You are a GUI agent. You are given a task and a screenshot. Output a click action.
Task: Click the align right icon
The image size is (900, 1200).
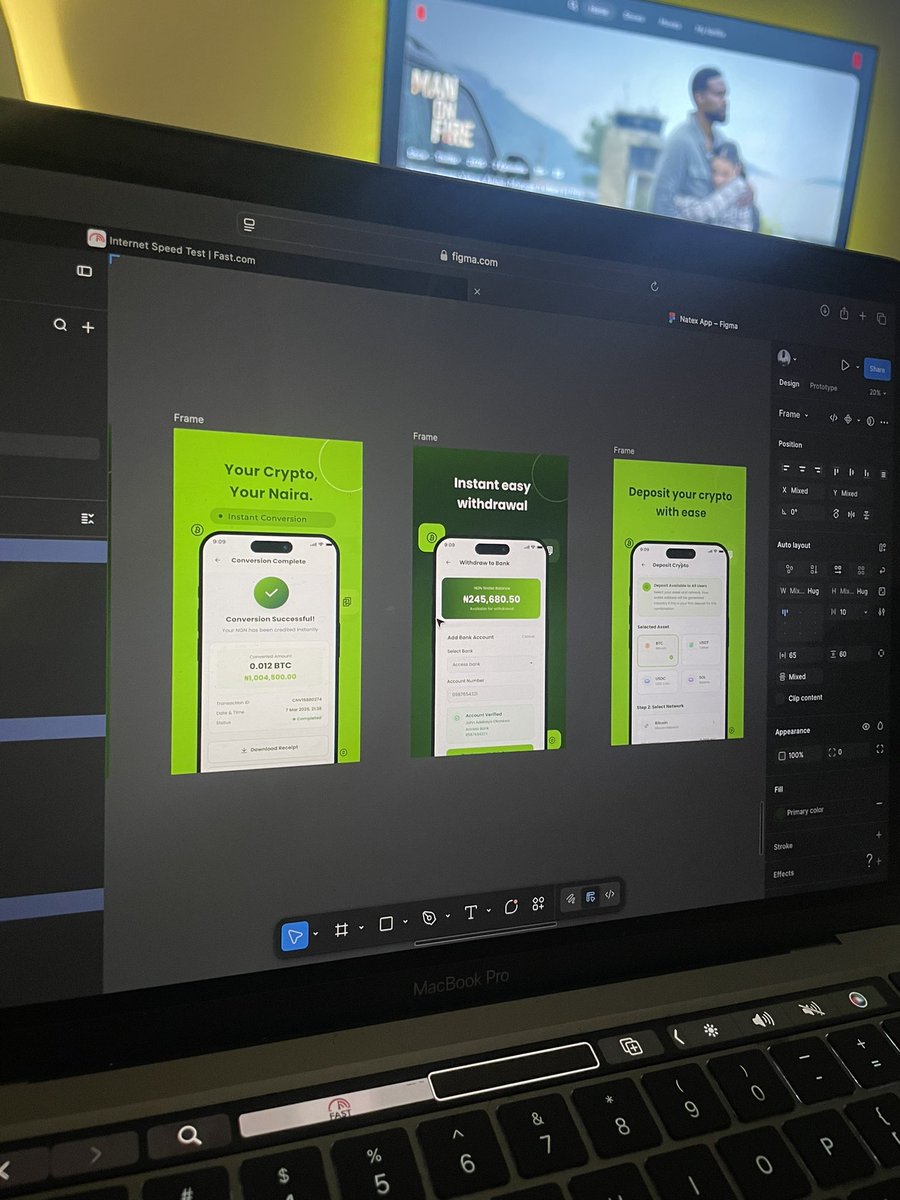pyautogui.click(x=817, y=469)
